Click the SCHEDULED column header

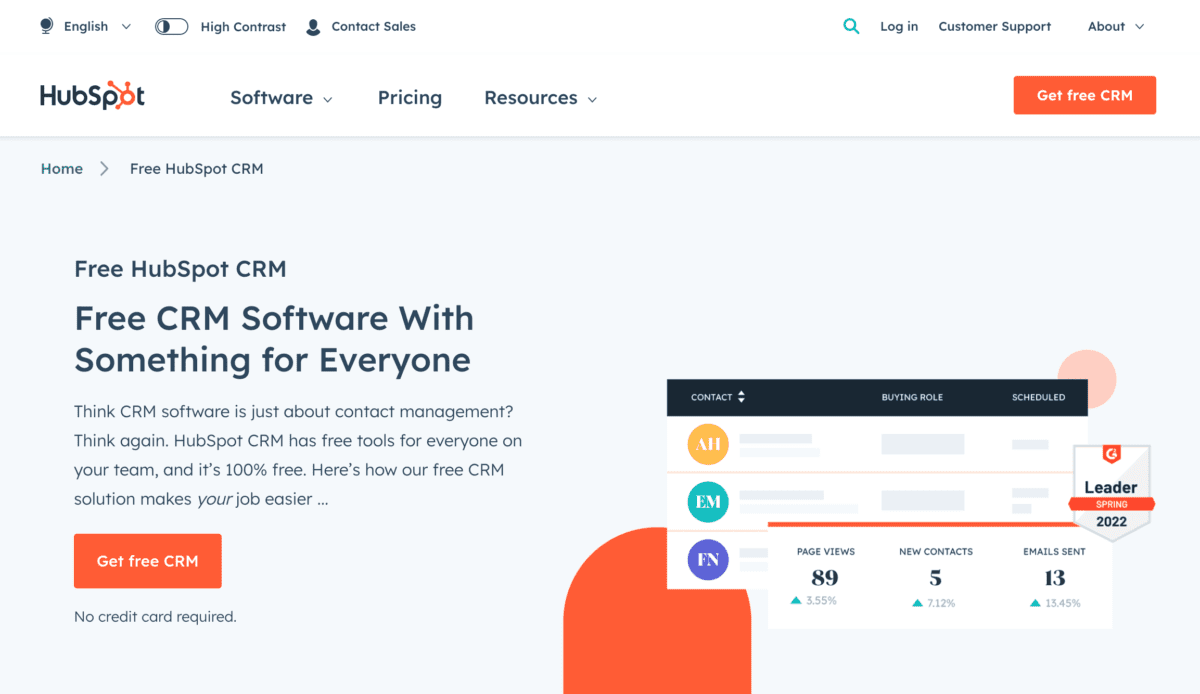[1038, 397]
